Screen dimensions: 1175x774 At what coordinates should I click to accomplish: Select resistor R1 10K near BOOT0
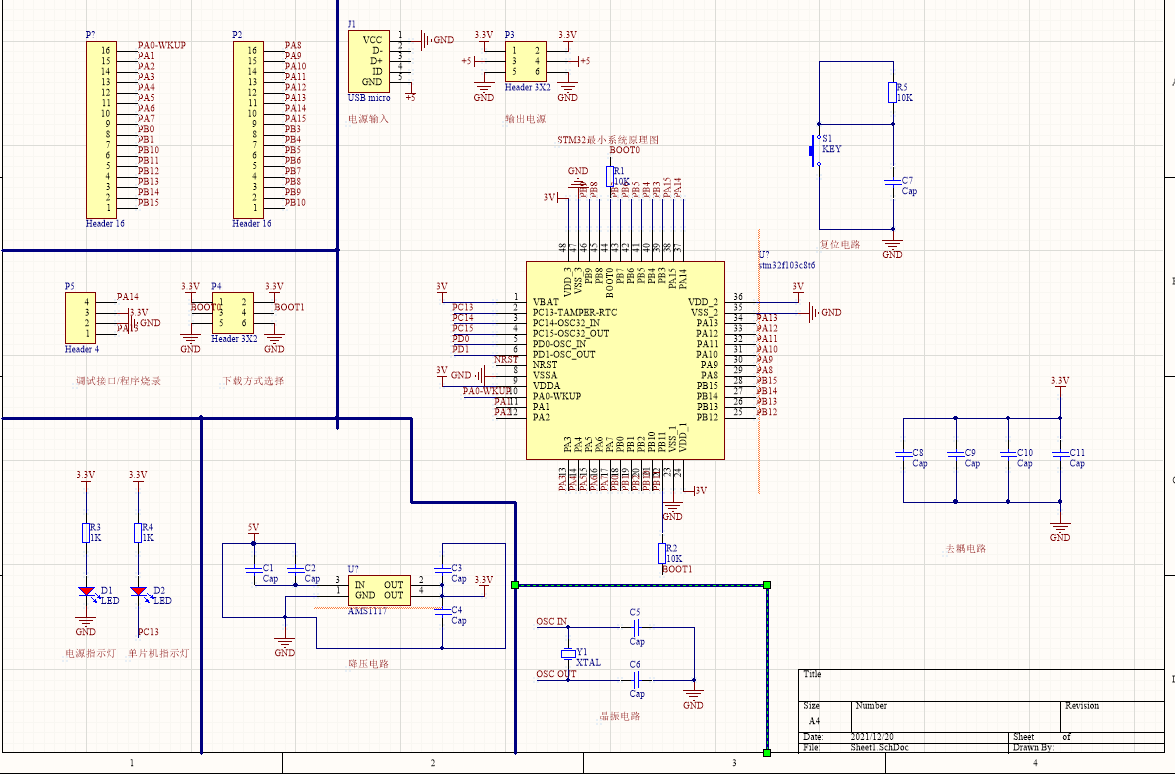pos(610,177)
